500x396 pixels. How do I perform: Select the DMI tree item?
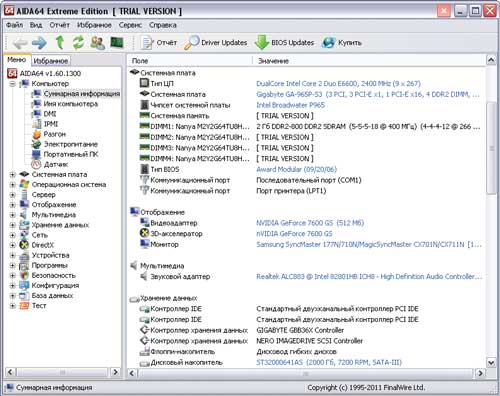click(x=50, y=114)
